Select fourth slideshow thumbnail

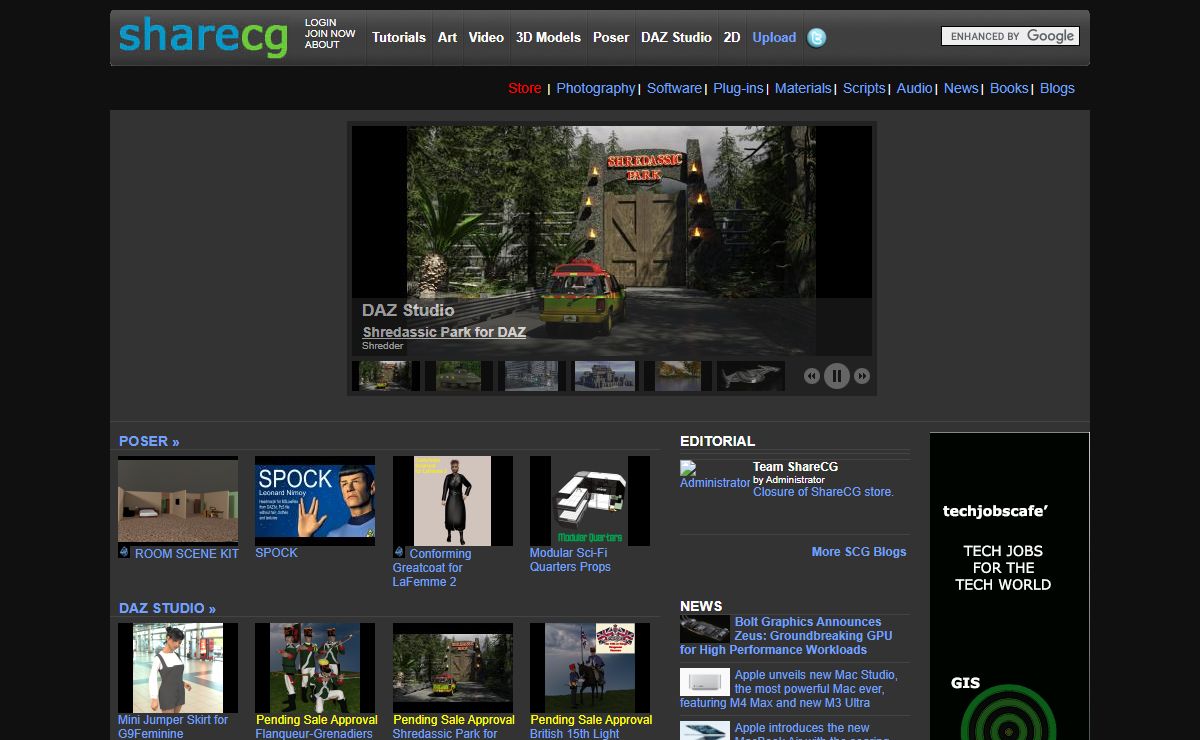604,376
